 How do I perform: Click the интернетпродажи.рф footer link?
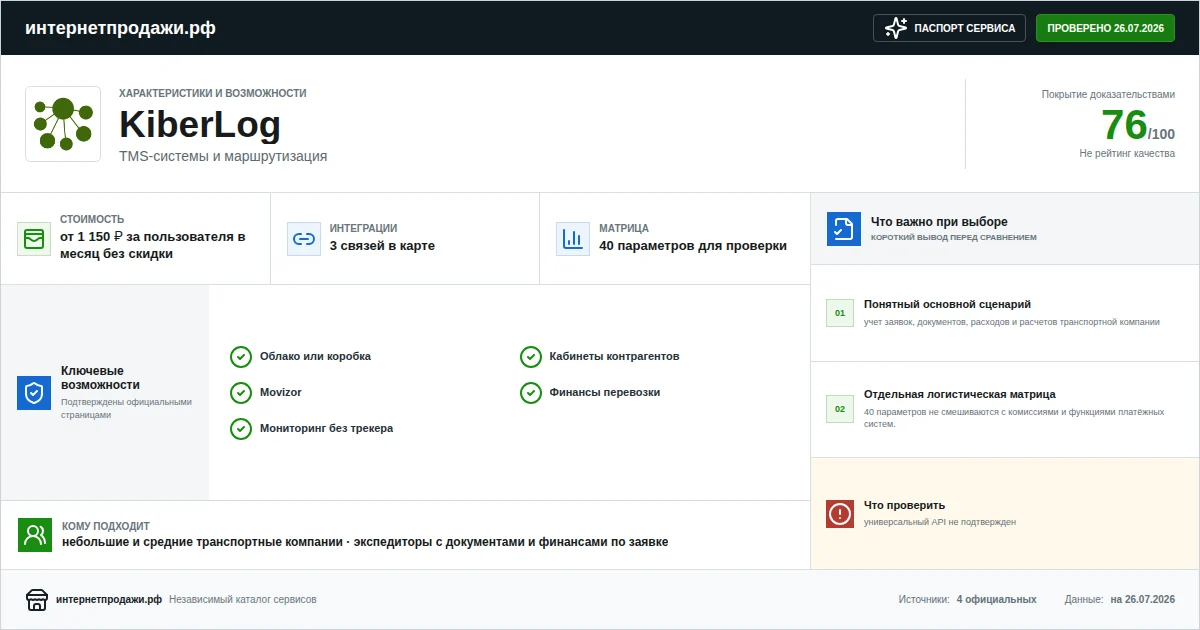point(109,600)
